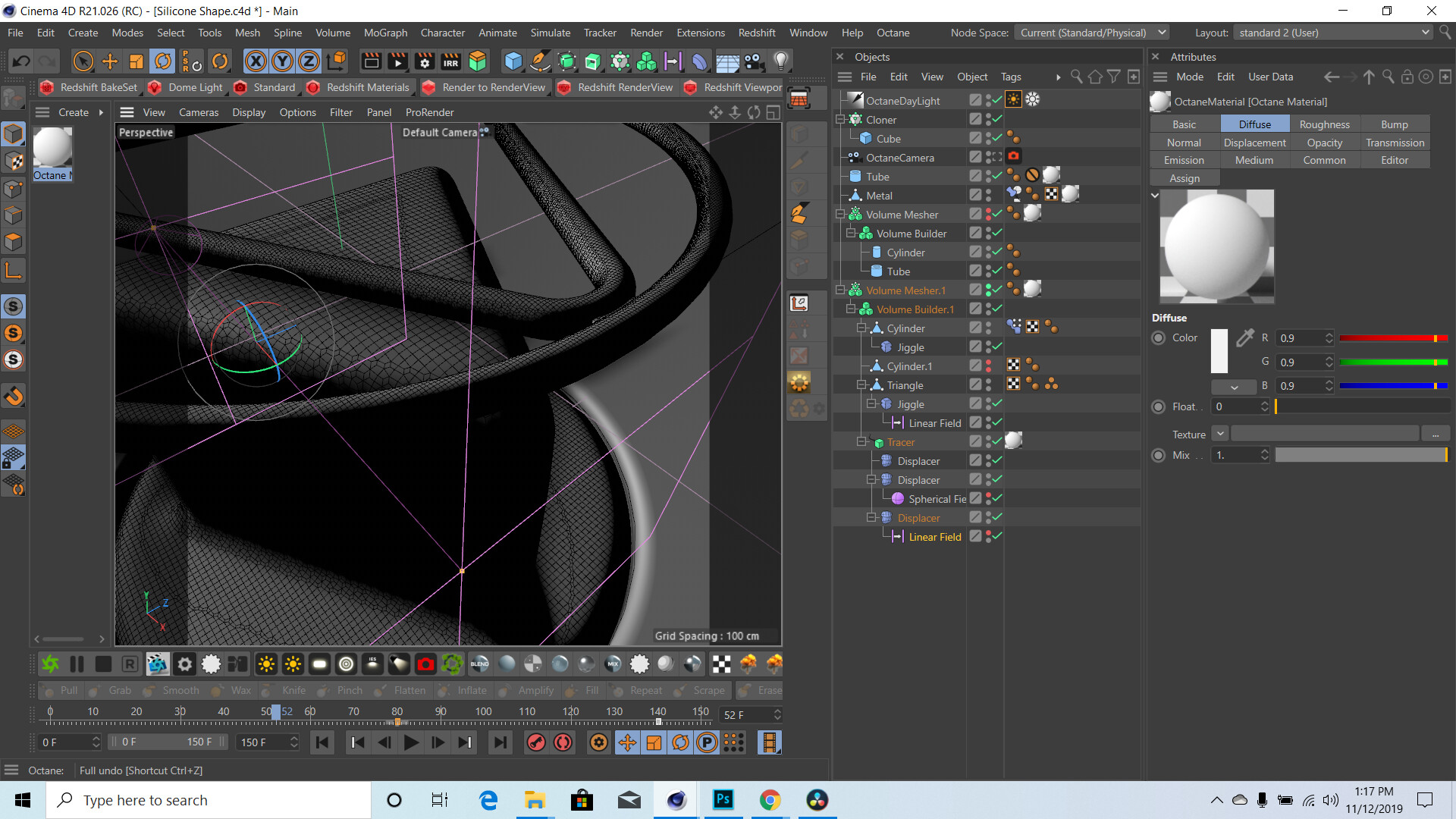
Task: Open the Layout selector showing standard 2 (User)
Action: (x=1332, y=32)
